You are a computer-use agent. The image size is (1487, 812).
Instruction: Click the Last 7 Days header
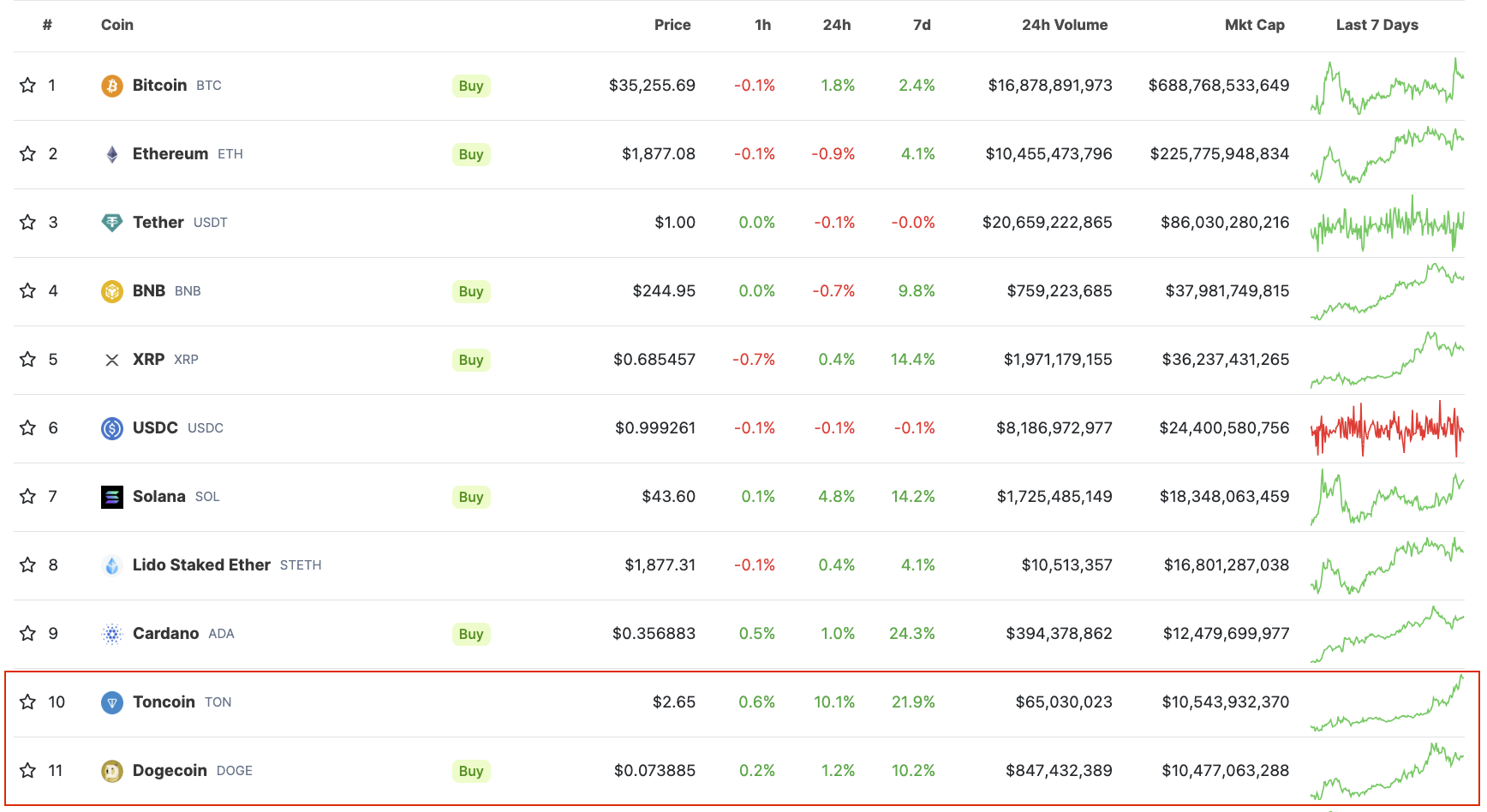point(1377,25)
